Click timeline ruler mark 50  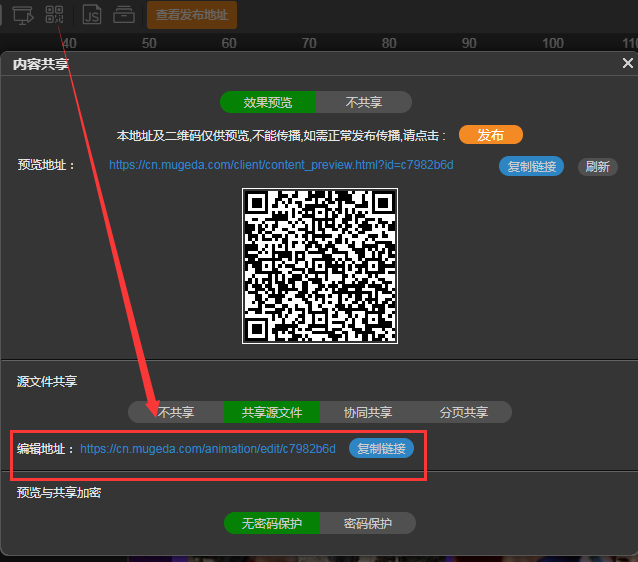pyautogui.click(x=149, y=43)
